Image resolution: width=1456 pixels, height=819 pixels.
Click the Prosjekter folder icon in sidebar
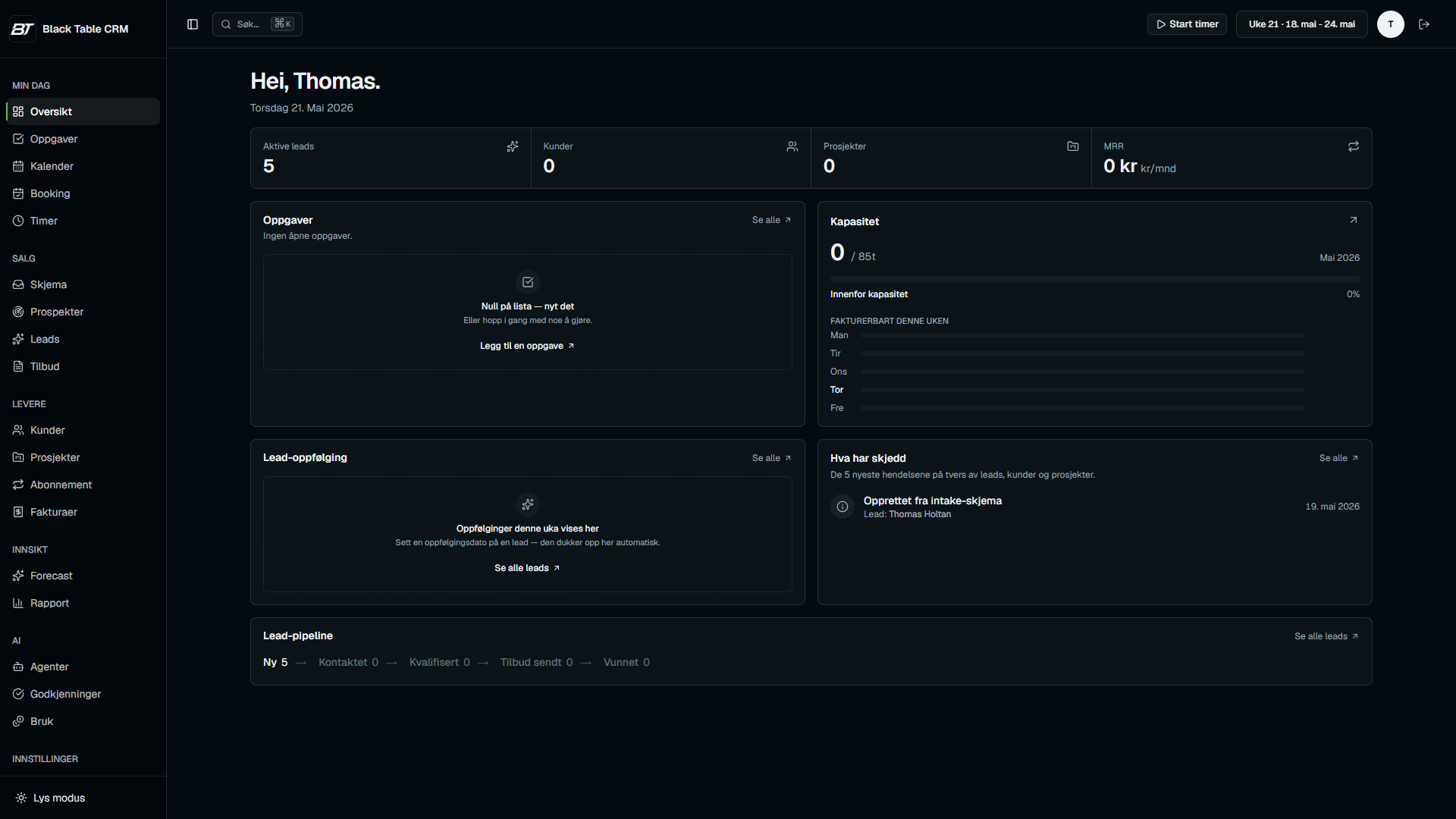coord(18,457)
